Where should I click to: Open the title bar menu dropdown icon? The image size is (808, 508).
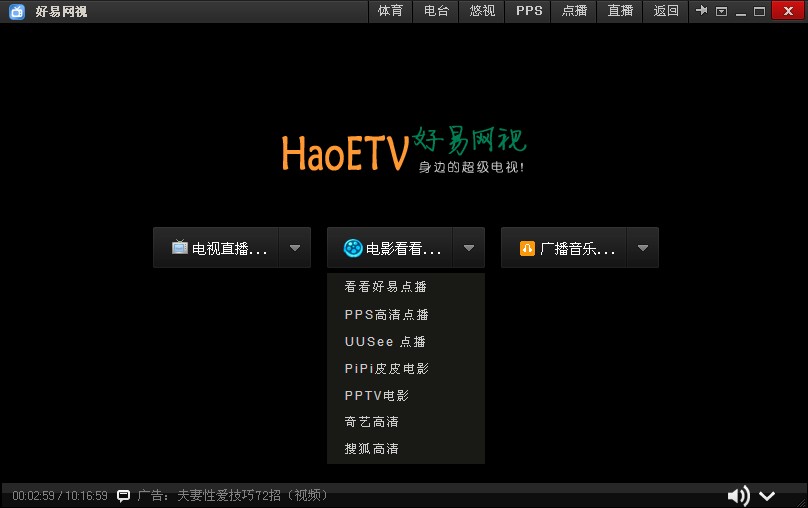pos(721,11)
